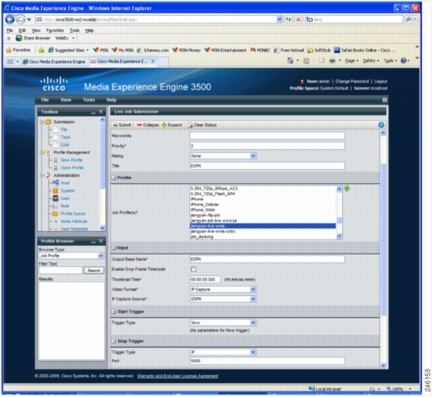The height and width of the screenshot is (397, 433).
Task: Enable Drop Frame Timecode checkbox
Action: (x=193, y=269)
